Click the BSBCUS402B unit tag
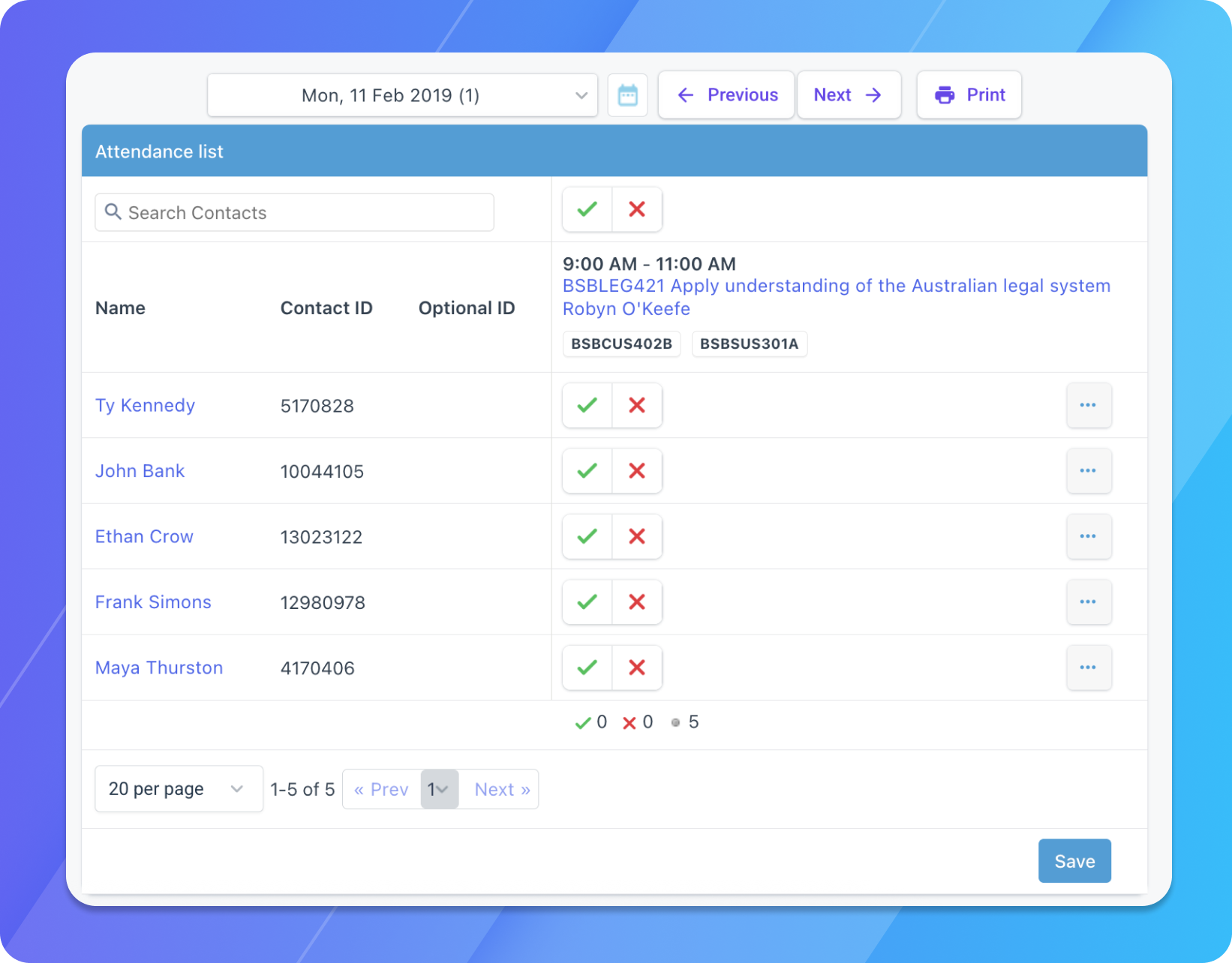 621,344
